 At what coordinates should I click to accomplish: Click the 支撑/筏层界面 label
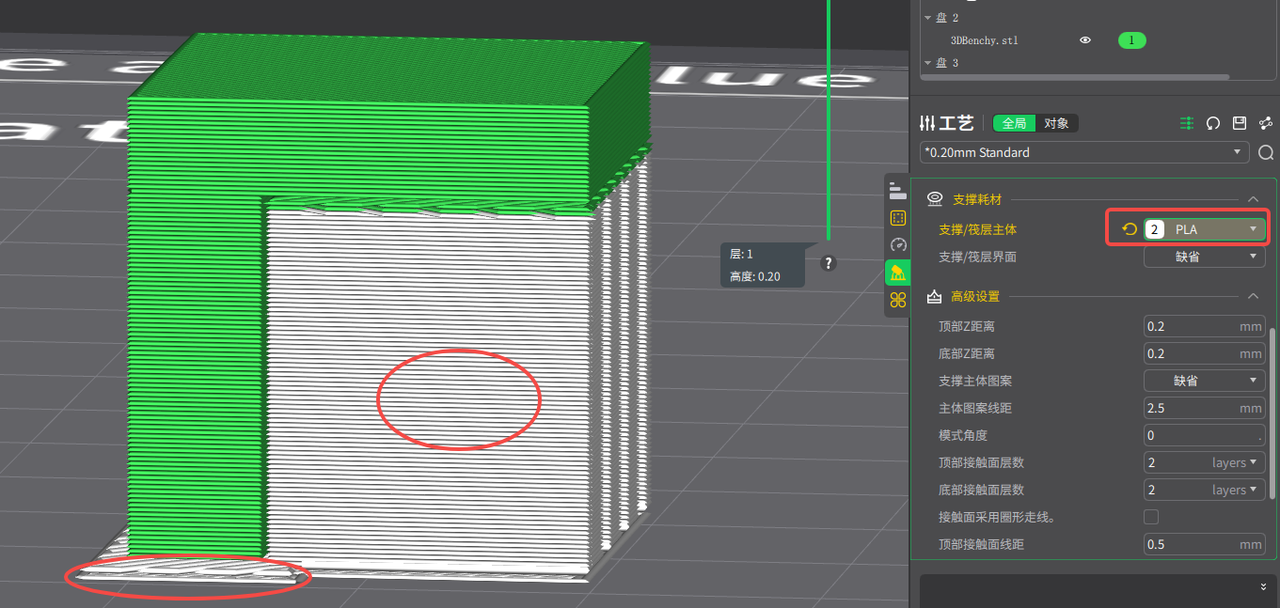[977, 257]
